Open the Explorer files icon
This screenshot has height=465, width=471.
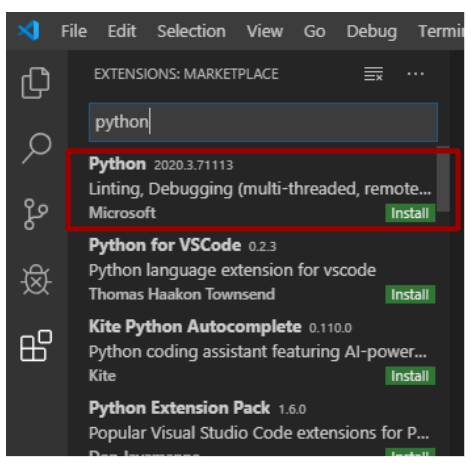click(x=35, y=83)
